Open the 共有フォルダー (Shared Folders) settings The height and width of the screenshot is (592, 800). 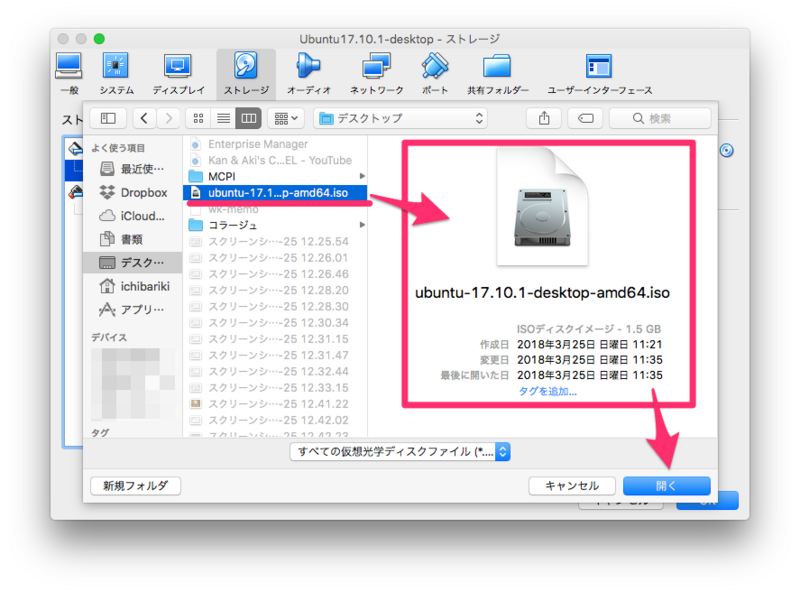(497, 73)
